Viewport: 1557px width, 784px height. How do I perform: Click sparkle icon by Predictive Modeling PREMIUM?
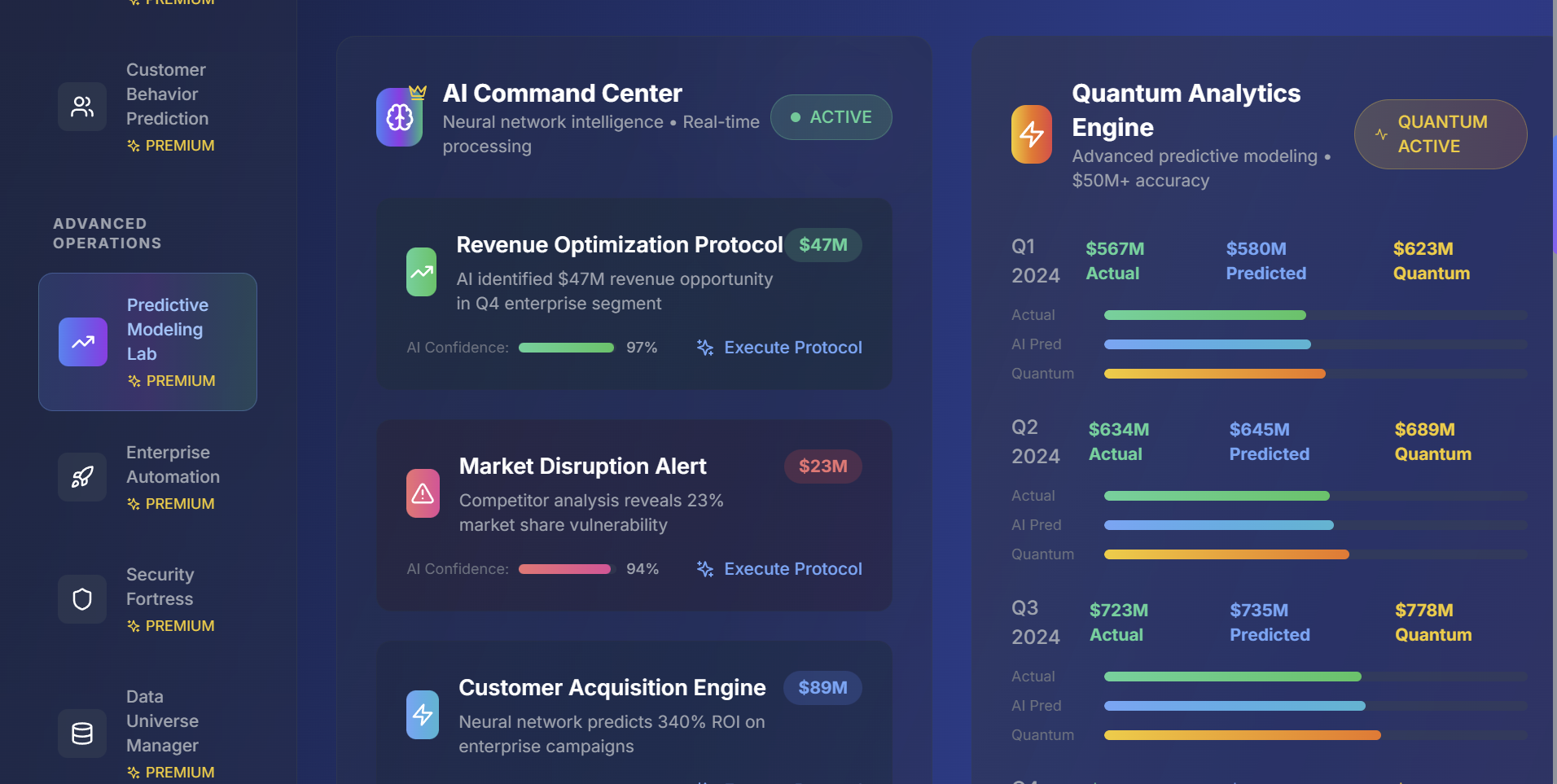click(134, 381)
